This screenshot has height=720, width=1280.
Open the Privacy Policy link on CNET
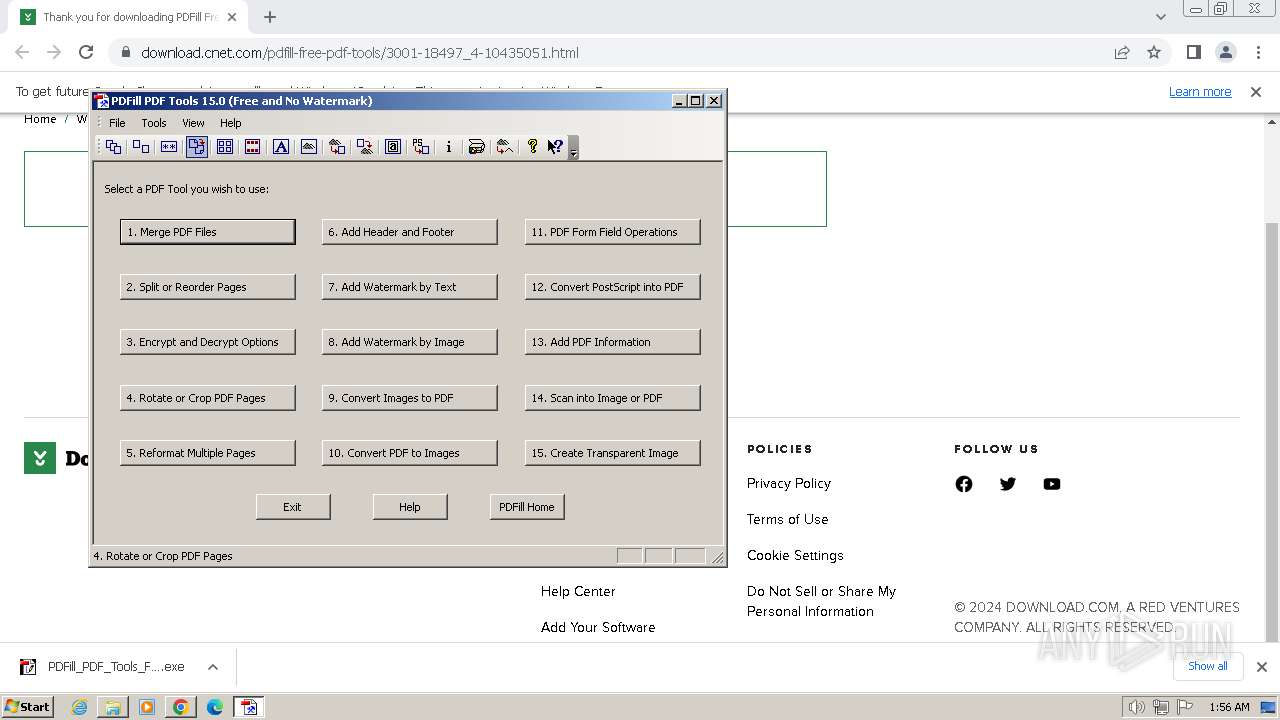789,483
